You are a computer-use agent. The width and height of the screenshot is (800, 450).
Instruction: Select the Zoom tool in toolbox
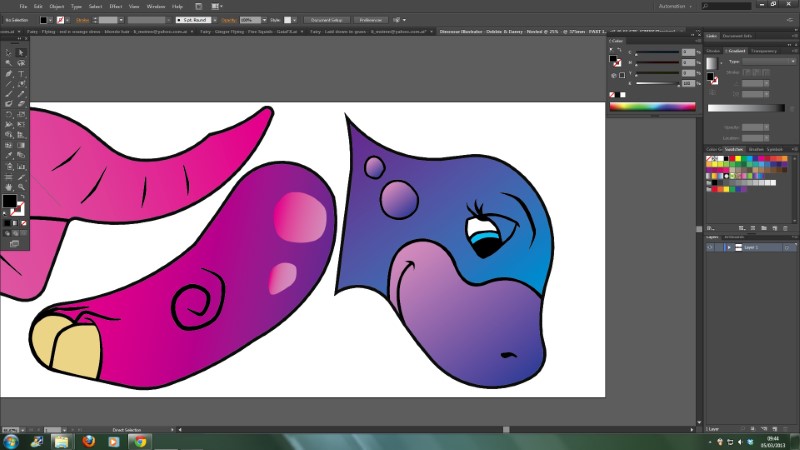pyautogui.click(x=21, y=186)
